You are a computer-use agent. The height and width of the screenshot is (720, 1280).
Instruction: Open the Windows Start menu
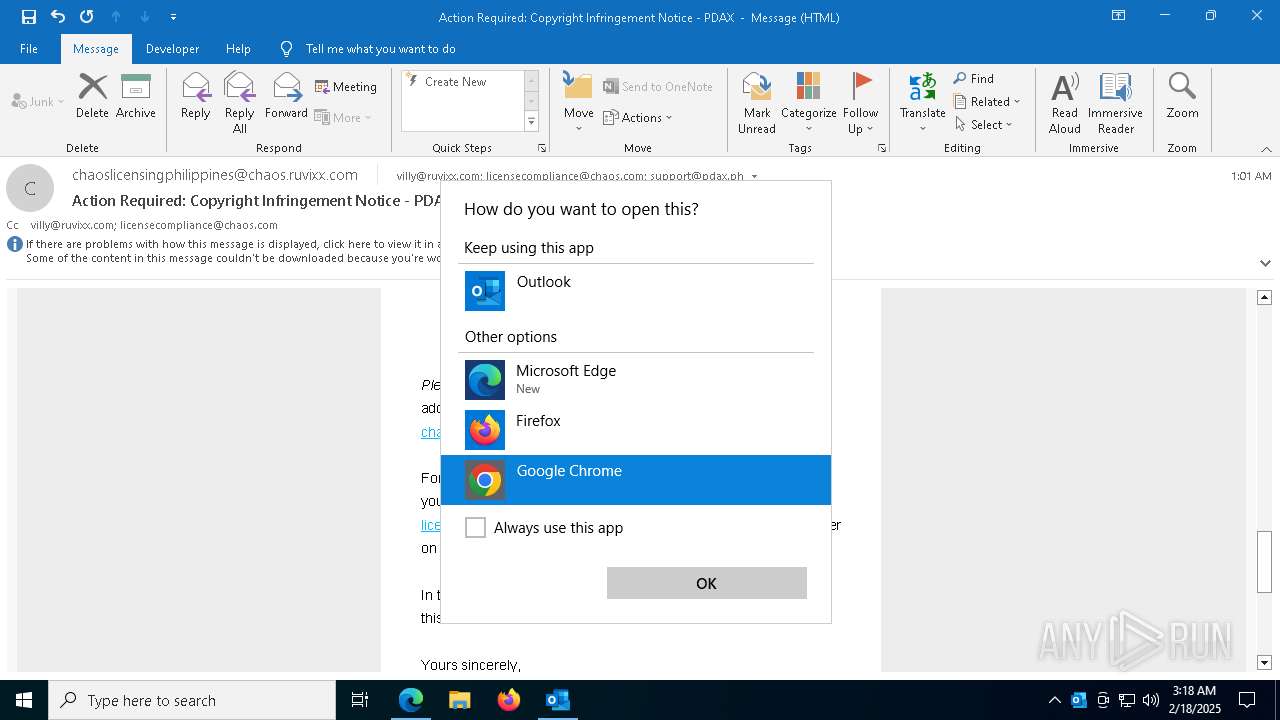click(x=24, y=700)
